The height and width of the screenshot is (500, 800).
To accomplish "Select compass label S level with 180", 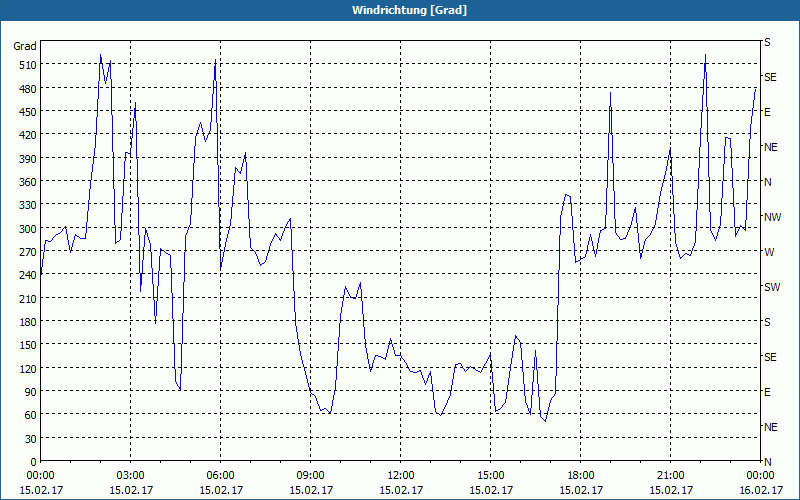I will (x=767, y=322).
